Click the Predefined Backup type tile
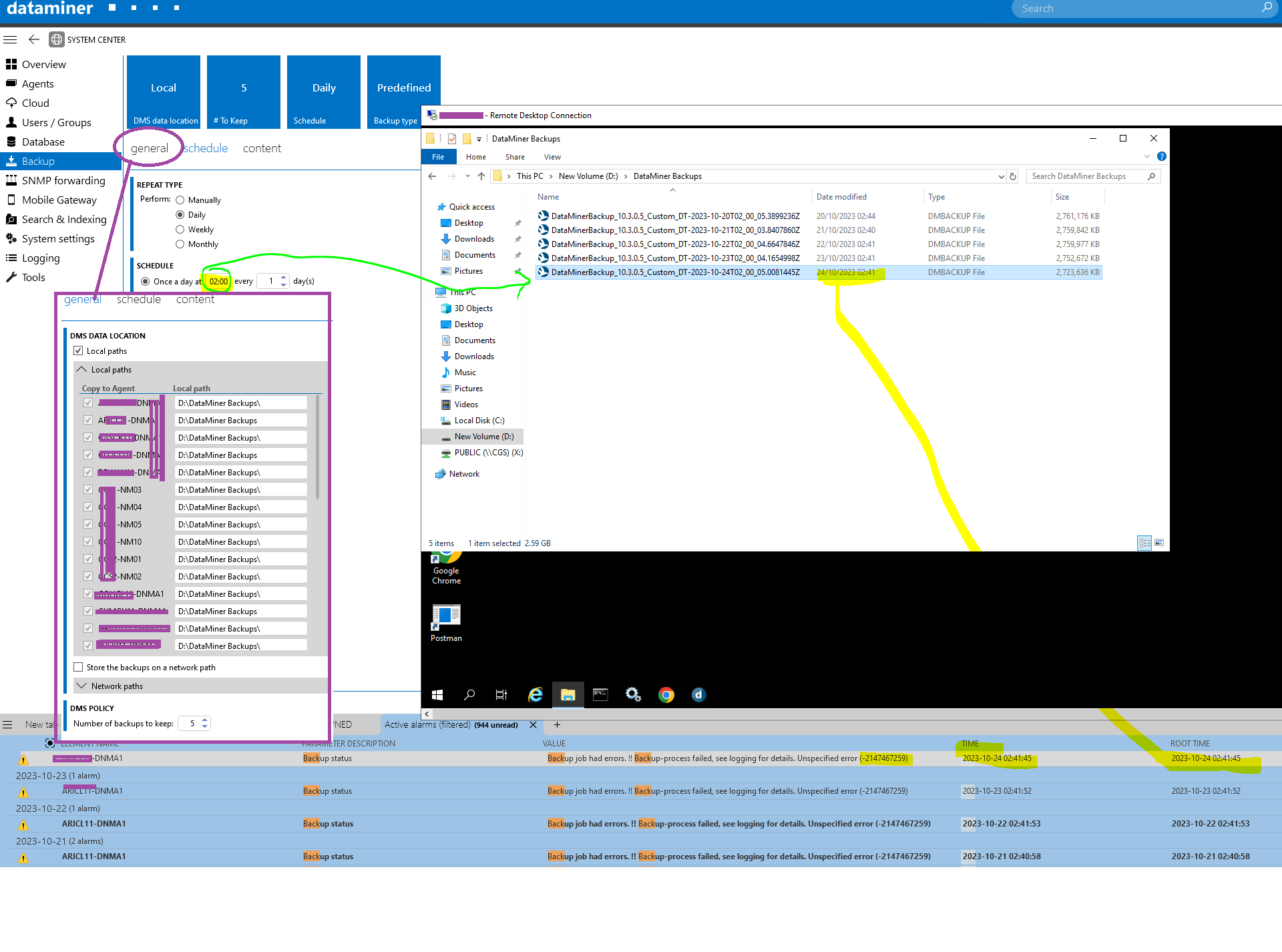 click(x=404, y=91)
